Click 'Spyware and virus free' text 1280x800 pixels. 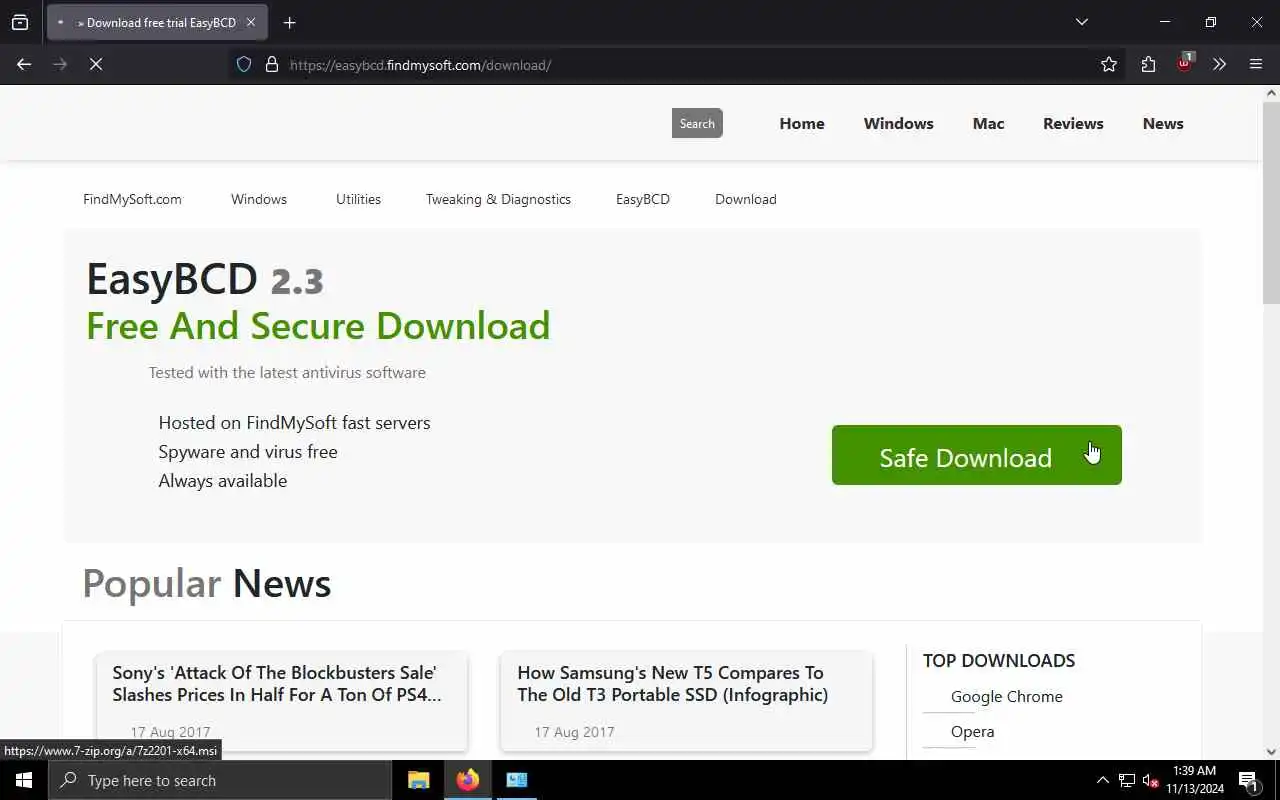pyautogui.click(x=248, y=451)
